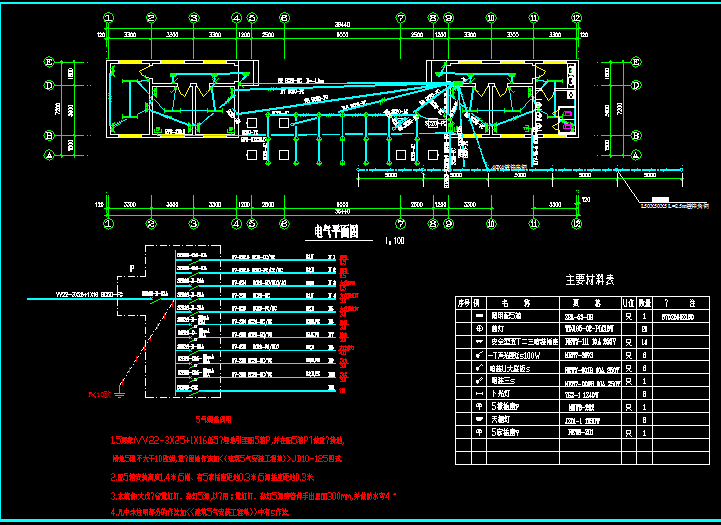Click axis bubble 12 above the floor plan
The height and width of the screenshot is (525, 721).
[577, 18]
